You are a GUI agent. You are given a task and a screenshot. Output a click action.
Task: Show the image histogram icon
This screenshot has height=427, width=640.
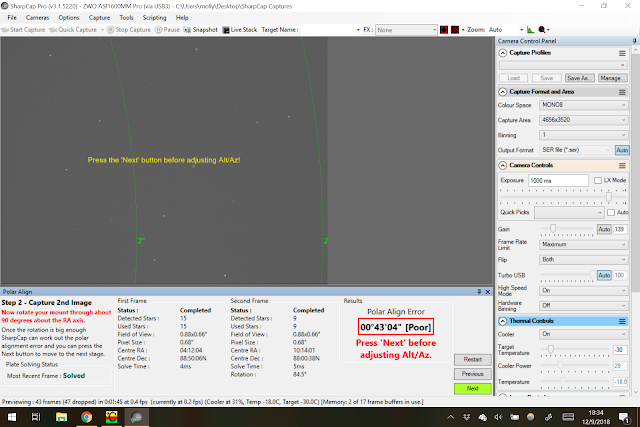pos(530,30)
